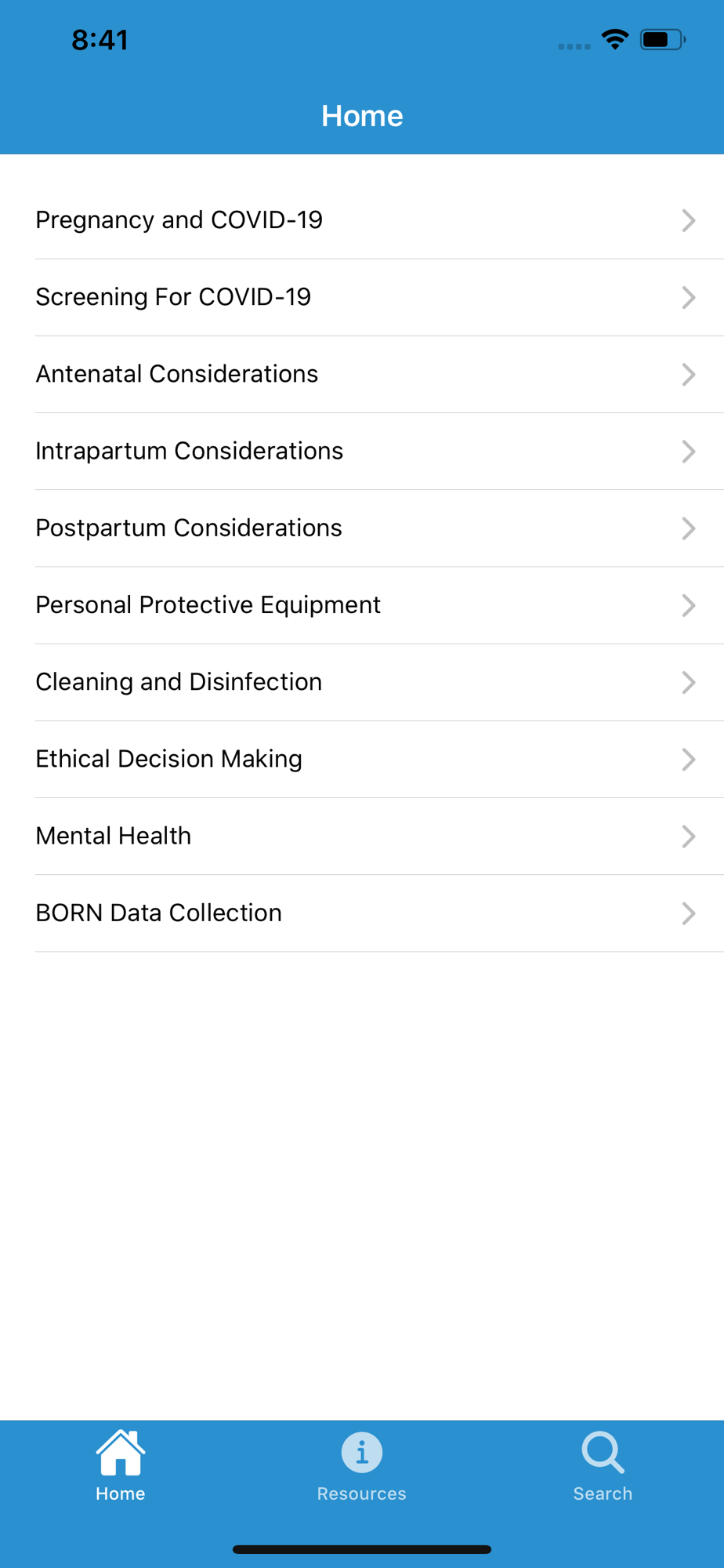
Task: Expand chevron beside Mental Health
Action: 689,837
